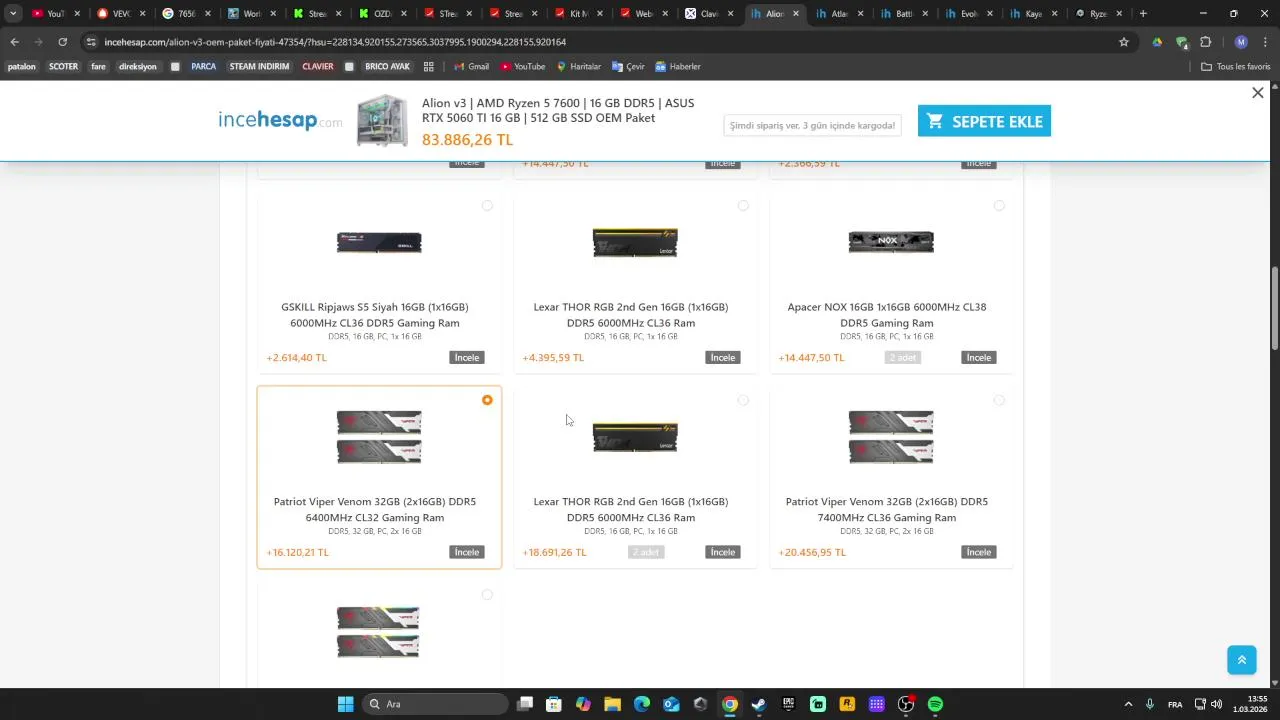The image size is (1280, 720).
Task: Open the volume and network tray icons
Action: [x=1208, y=704]
